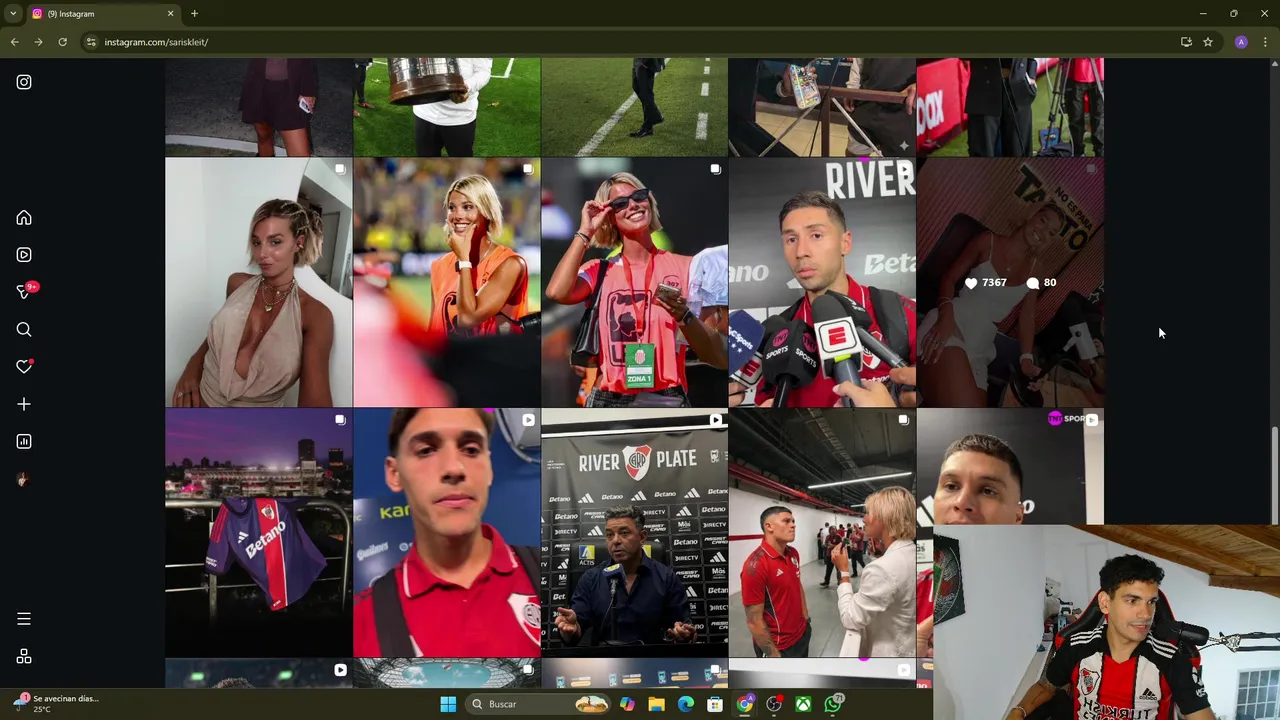
Task: Open hovered post showing 7367 likes
Action: pyautogui.click(x=1010, y=282)
